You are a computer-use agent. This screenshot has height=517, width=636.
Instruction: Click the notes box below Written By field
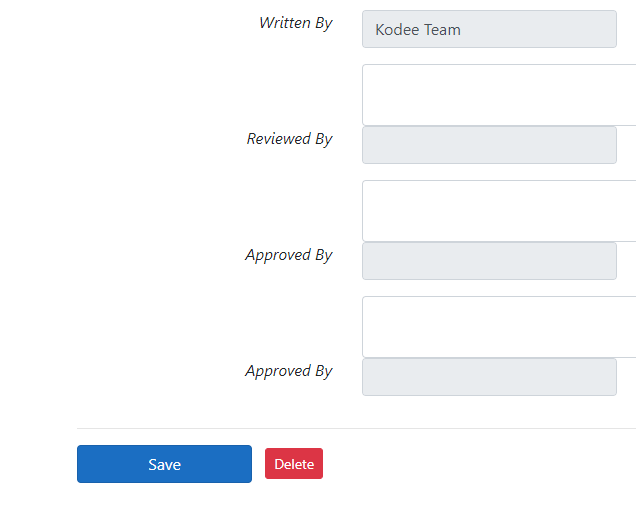click(x=498, y=95)
